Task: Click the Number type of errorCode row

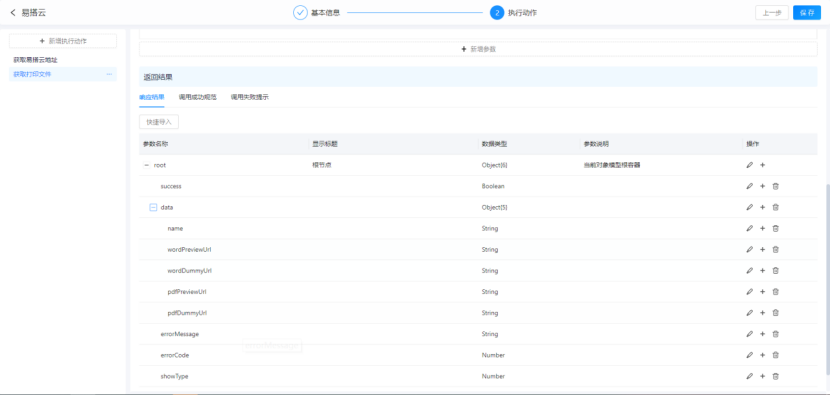Action: click(493, 355)
